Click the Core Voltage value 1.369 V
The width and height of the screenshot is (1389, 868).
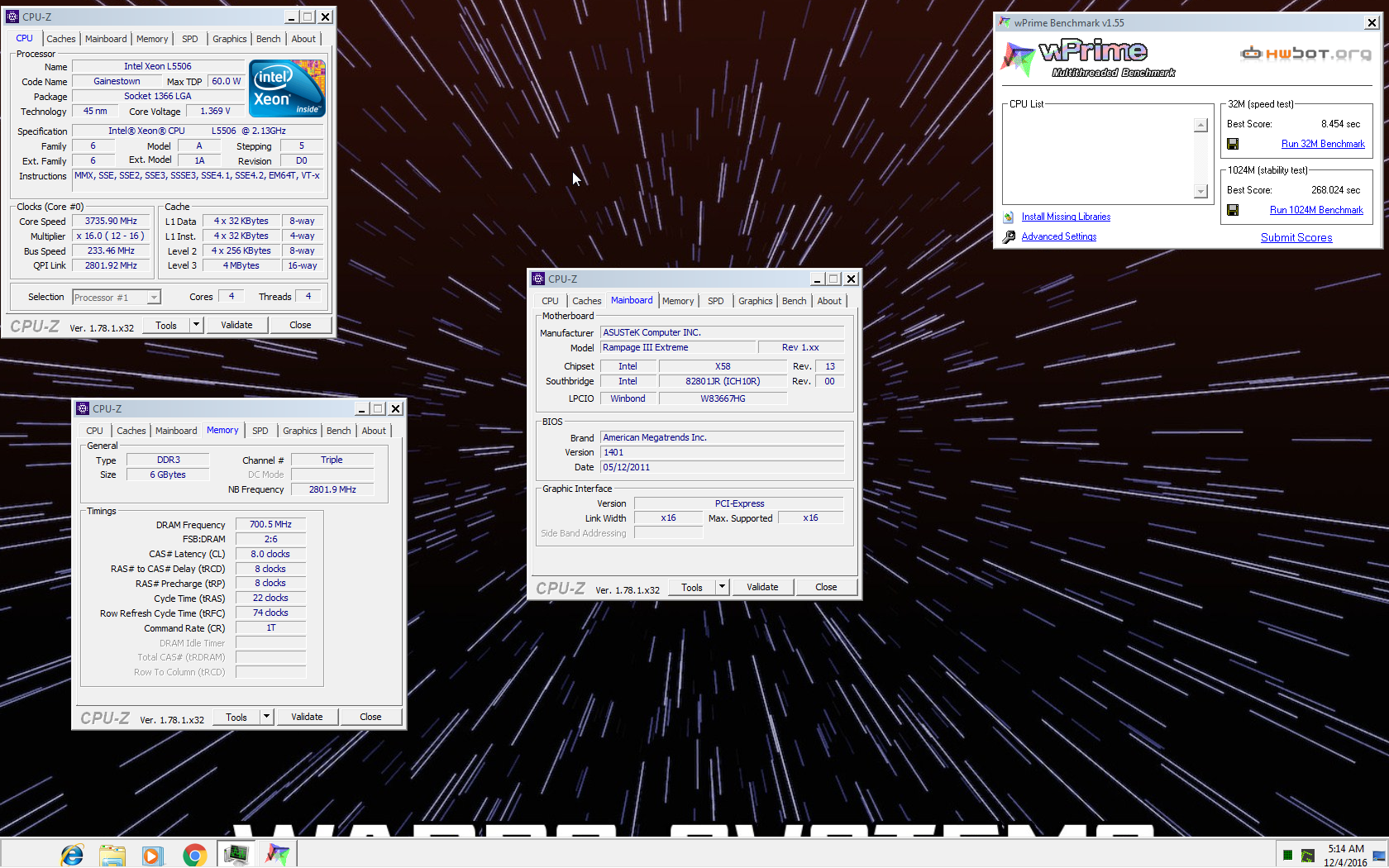pos(215,111)
